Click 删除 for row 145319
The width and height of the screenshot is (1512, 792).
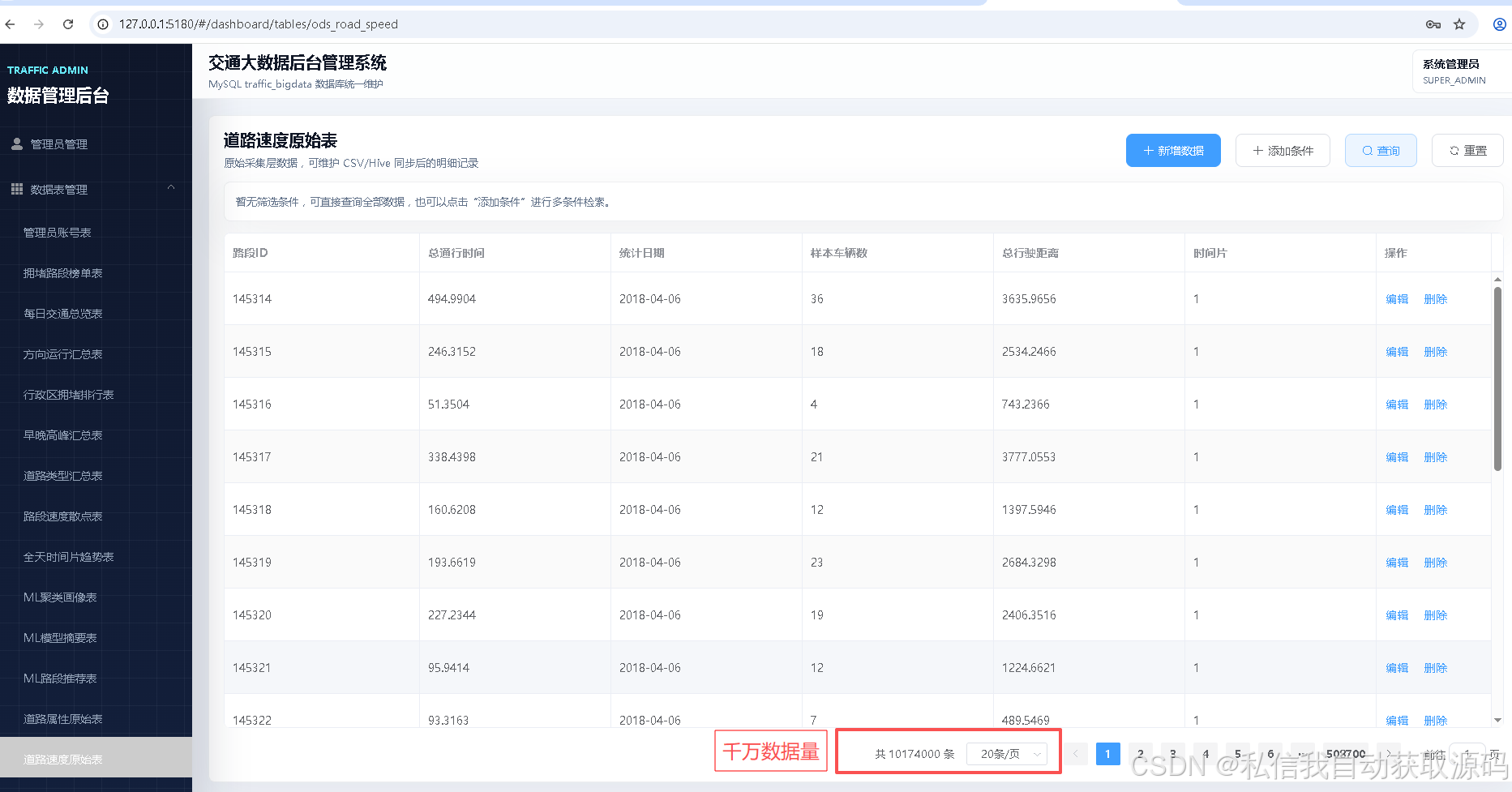pyautogui.click(x=1435, y=563)
